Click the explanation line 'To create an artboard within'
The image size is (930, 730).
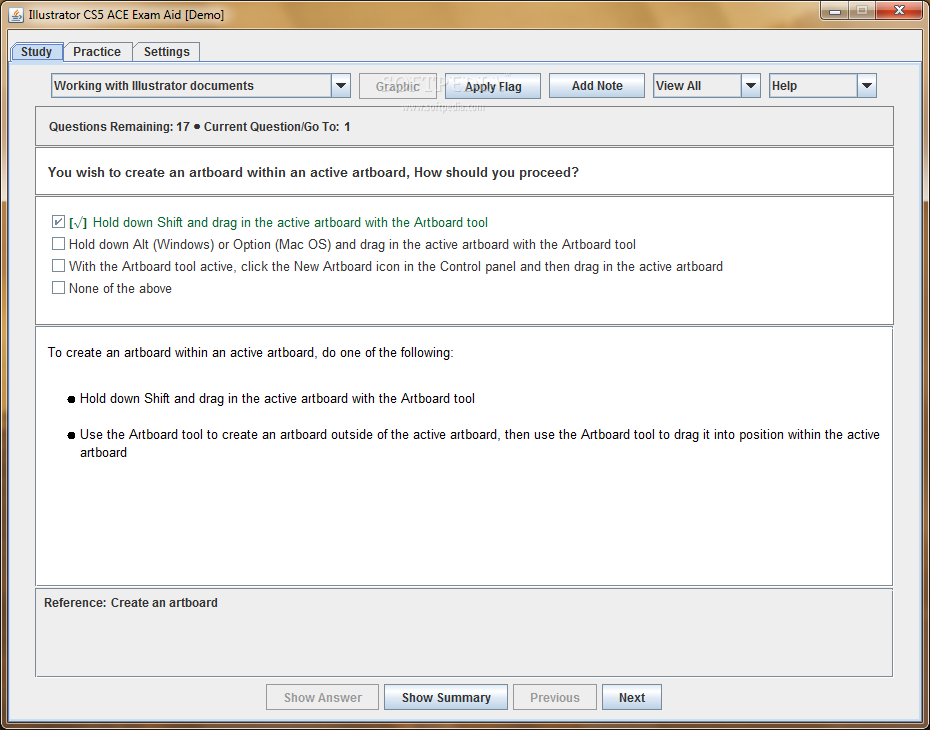[250, 352]
